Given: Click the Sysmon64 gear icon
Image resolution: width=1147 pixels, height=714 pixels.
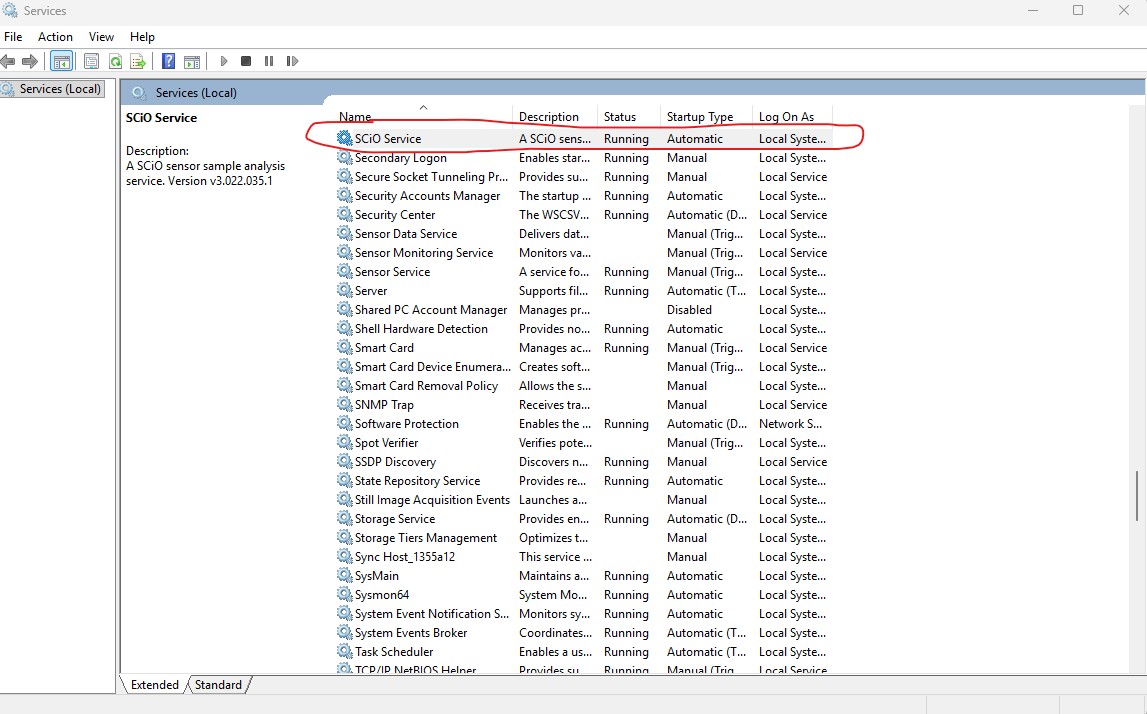Looking at the screenshot, I should coord(345,595).
